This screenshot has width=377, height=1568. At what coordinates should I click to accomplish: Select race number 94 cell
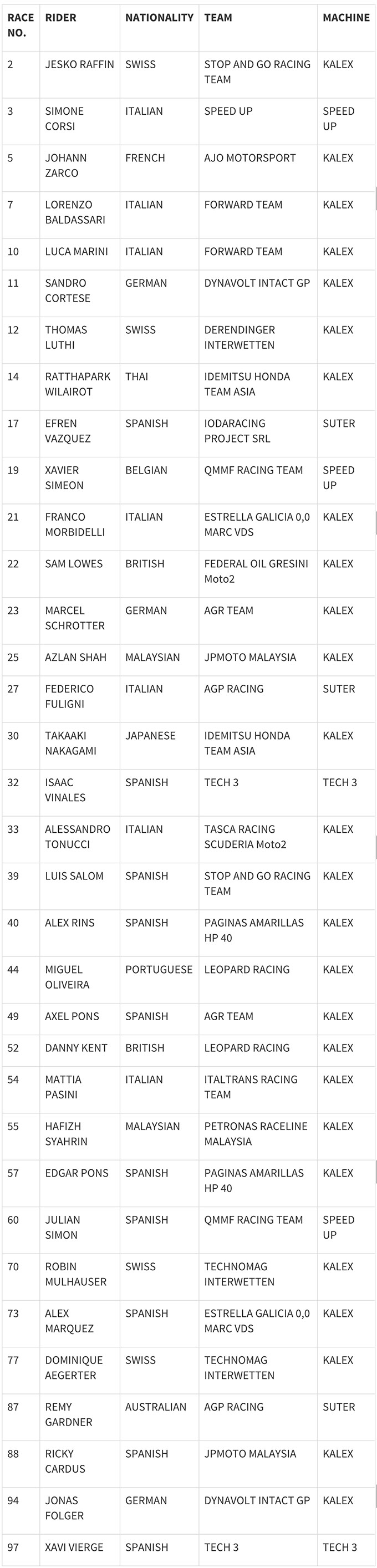coord(21,1511)
